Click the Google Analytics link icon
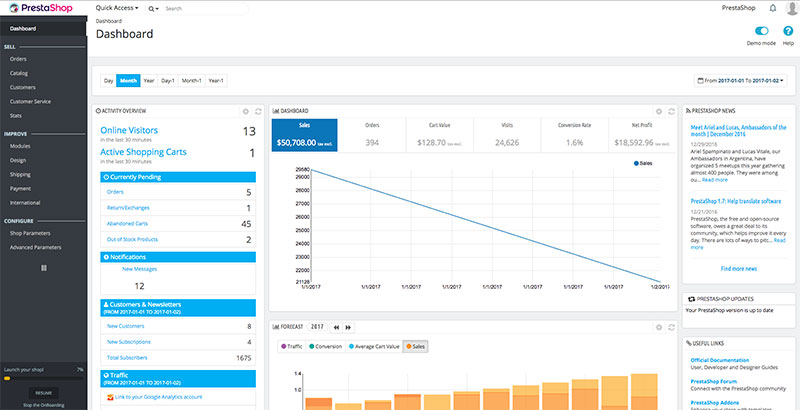 pos(110,397)
